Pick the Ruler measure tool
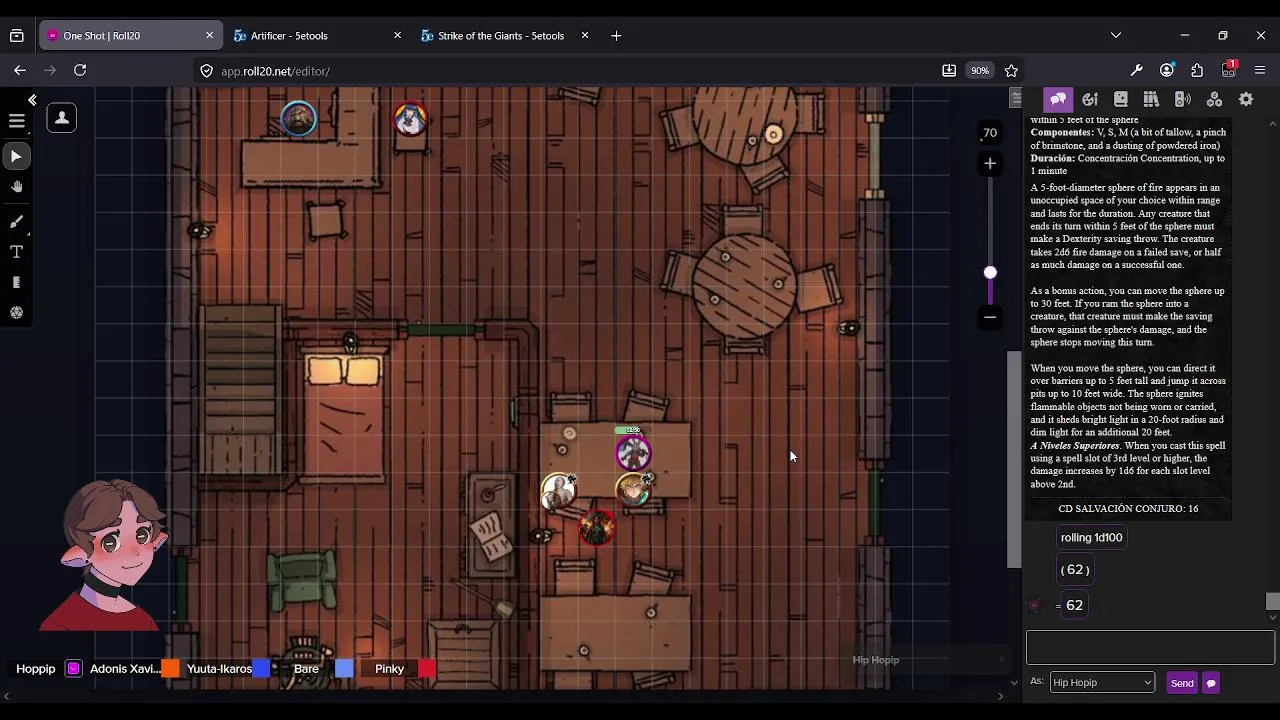 [x=16, y=283]
